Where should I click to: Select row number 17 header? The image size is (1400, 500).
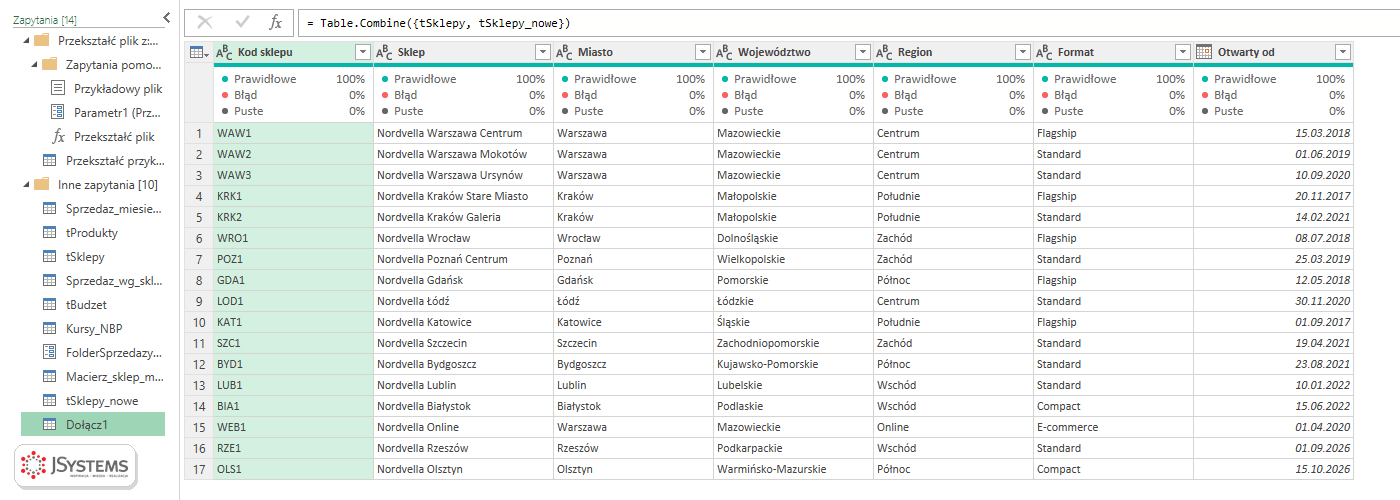point(199,469)
